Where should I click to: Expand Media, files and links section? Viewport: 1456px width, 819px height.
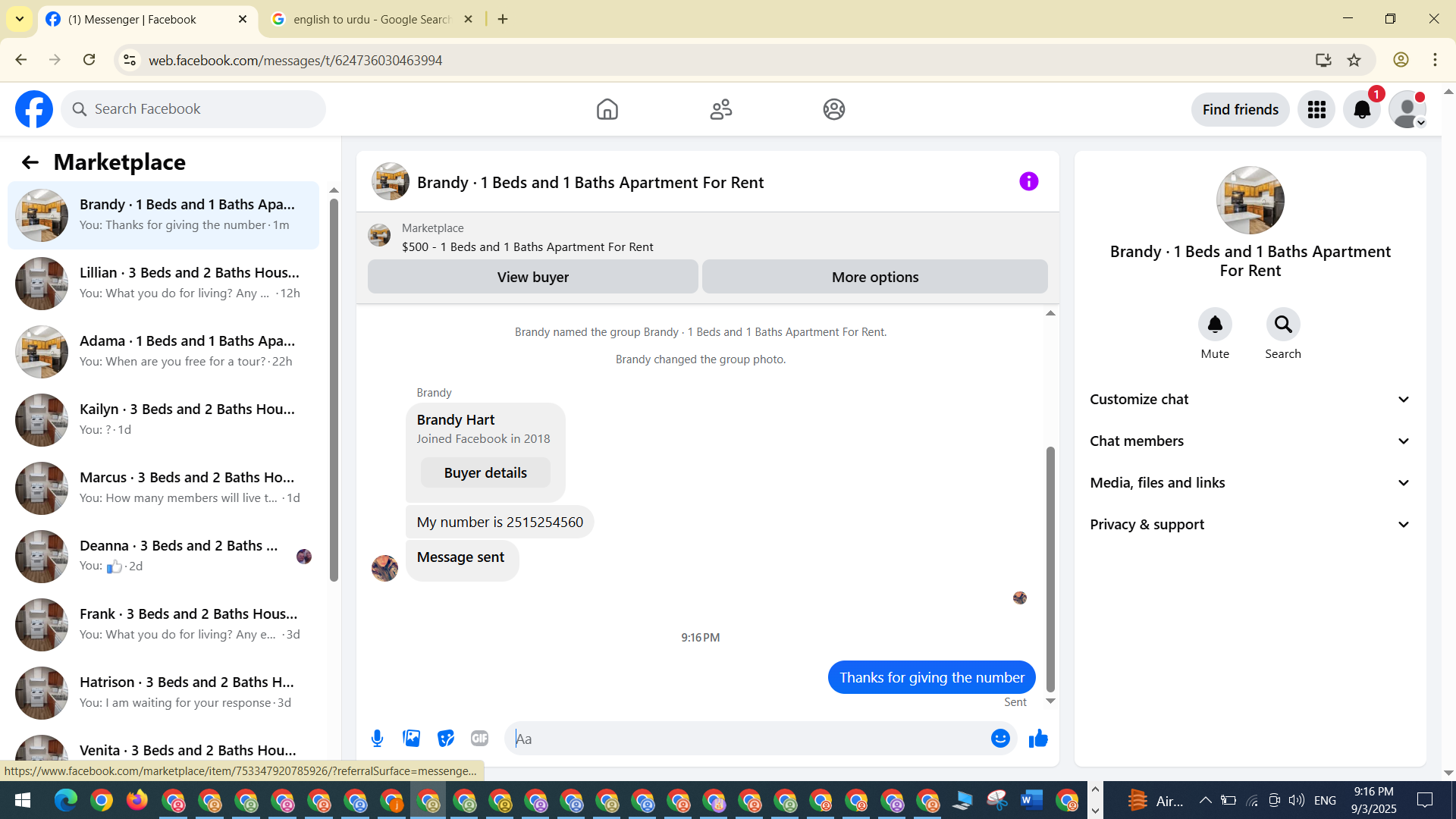[x=1250, y=483]
